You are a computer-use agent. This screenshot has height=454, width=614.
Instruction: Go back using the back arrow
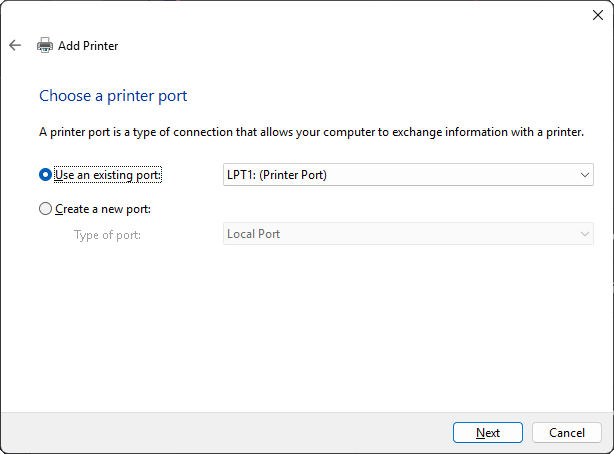pyautogui.click(x=15, y=45)
